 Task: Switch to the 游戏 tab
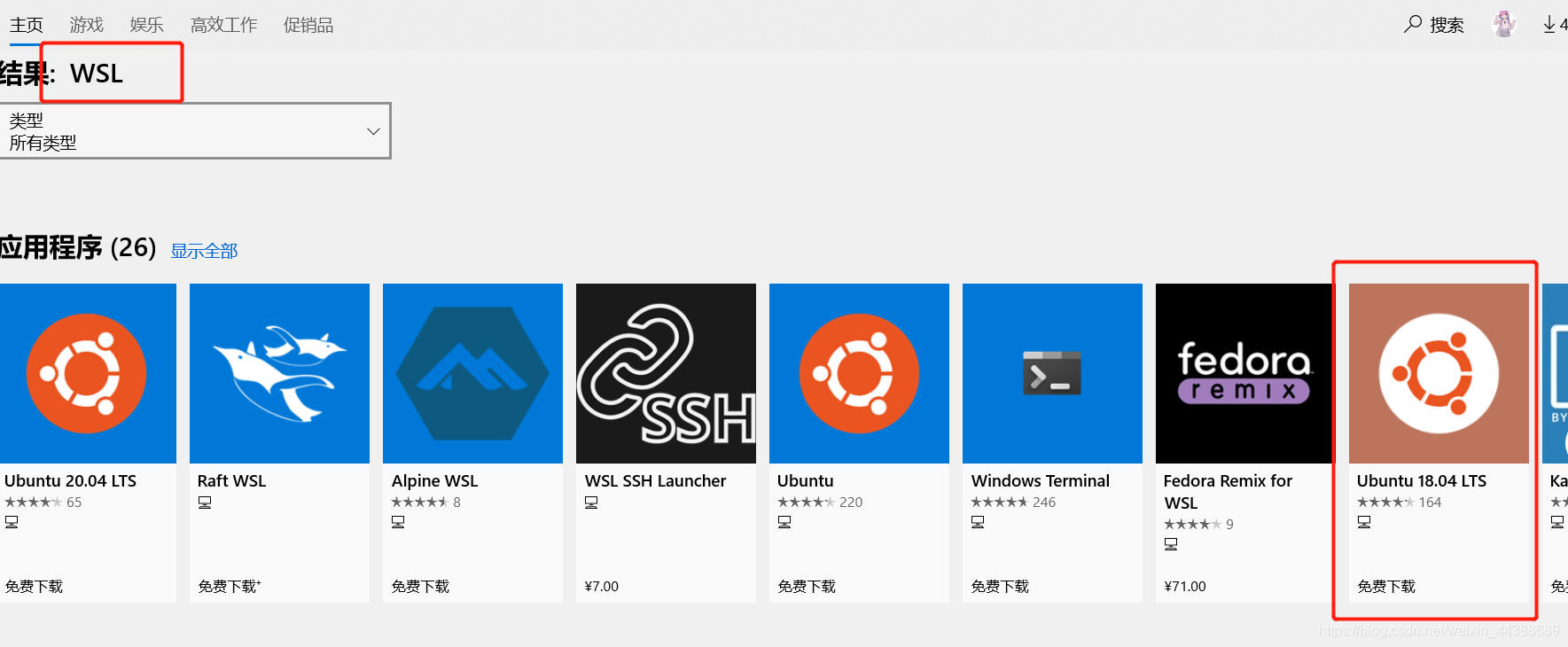(x=87, y=25)
